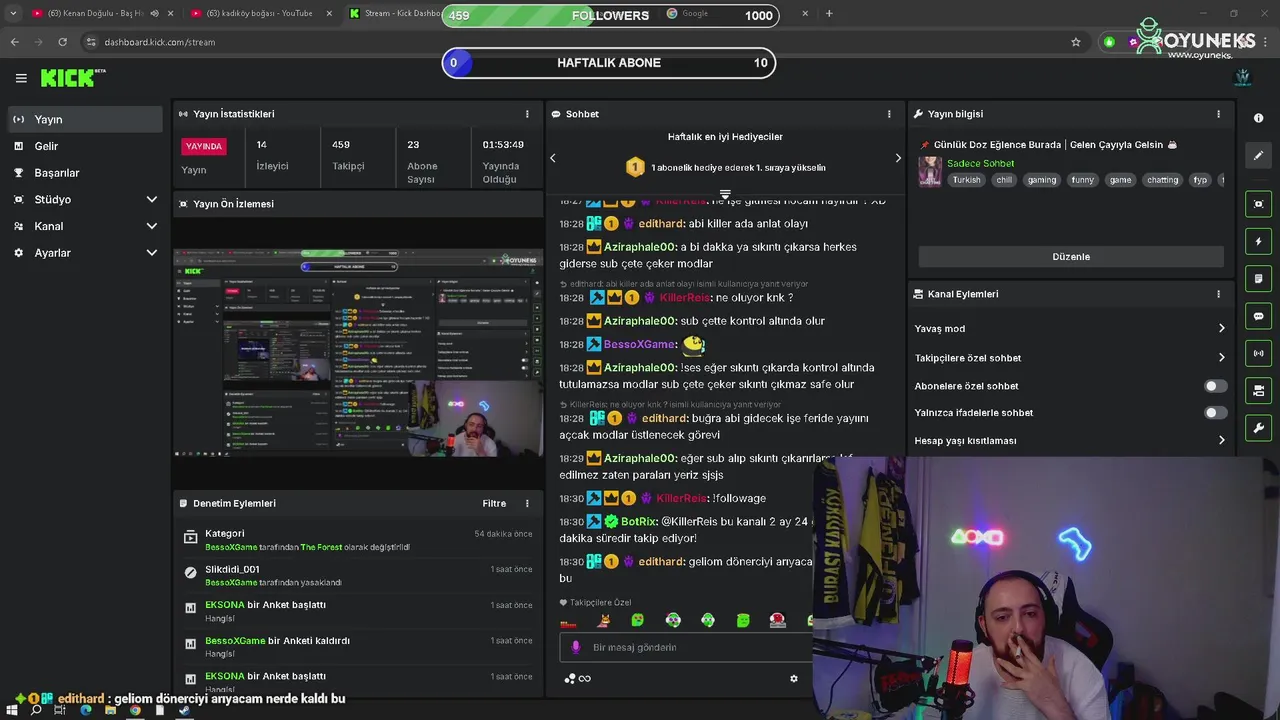Show next gifter banner with right arrow

click(897, 158)
